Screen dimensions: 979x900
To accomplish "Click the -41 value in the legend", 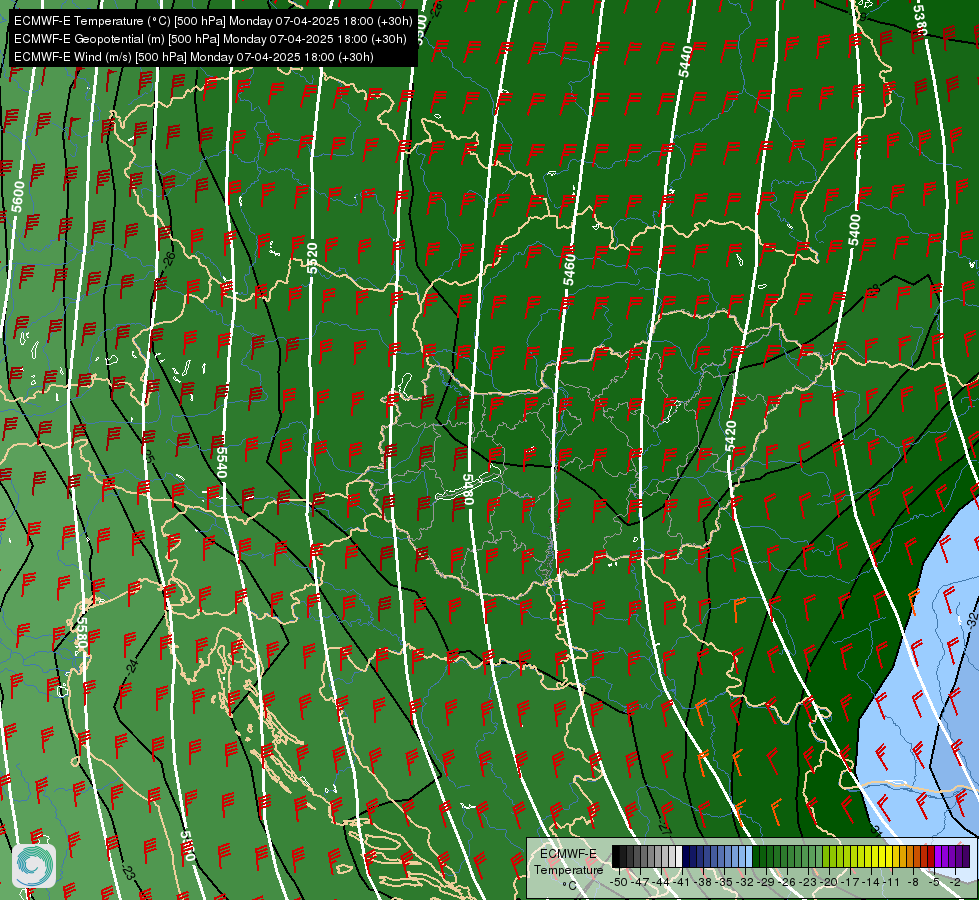I will coord(682,882).
